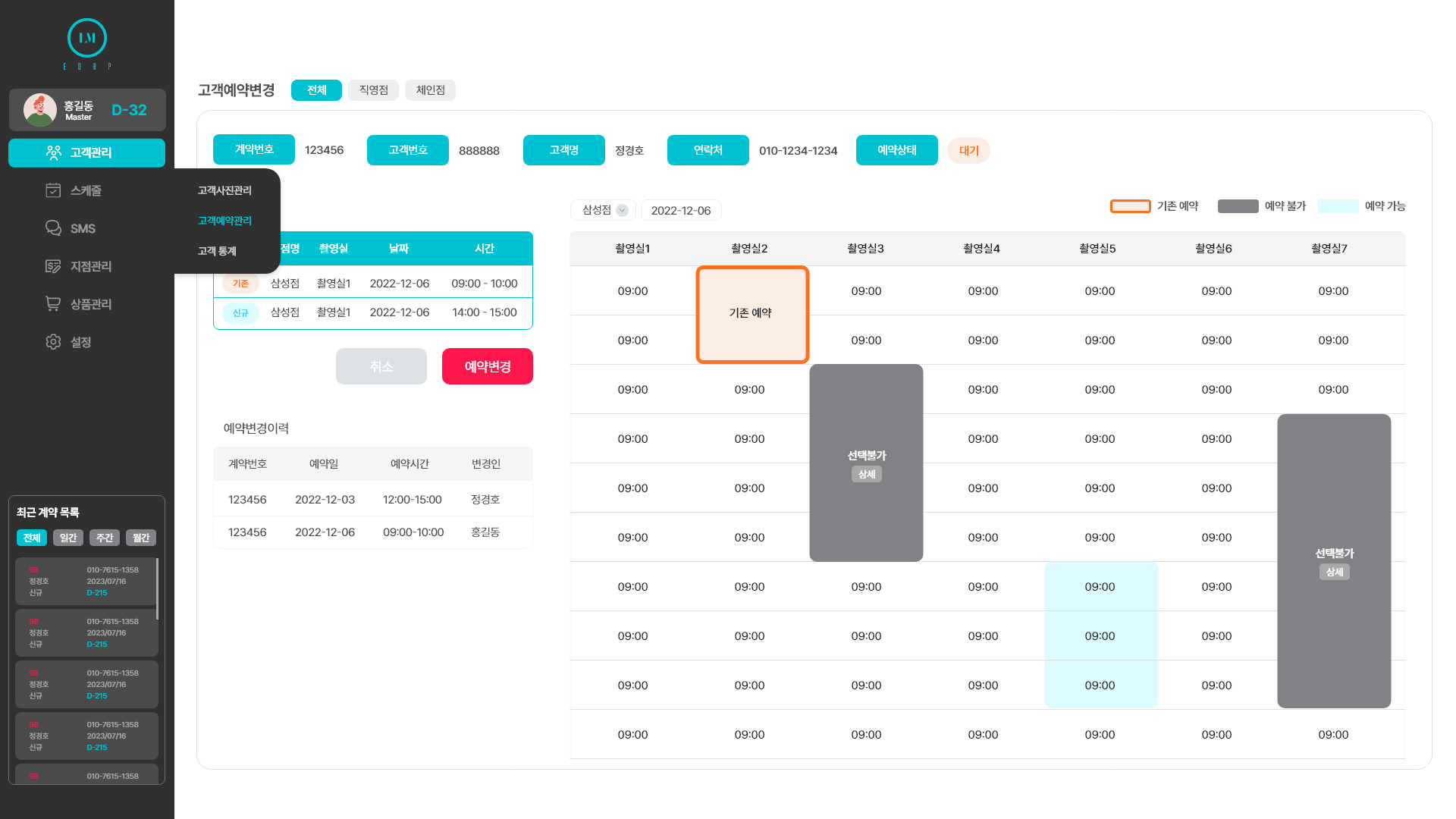
Task: Expand the 삼성점 branch dropdown arrow
Action: pyautogui.click(x=623, y=210)
